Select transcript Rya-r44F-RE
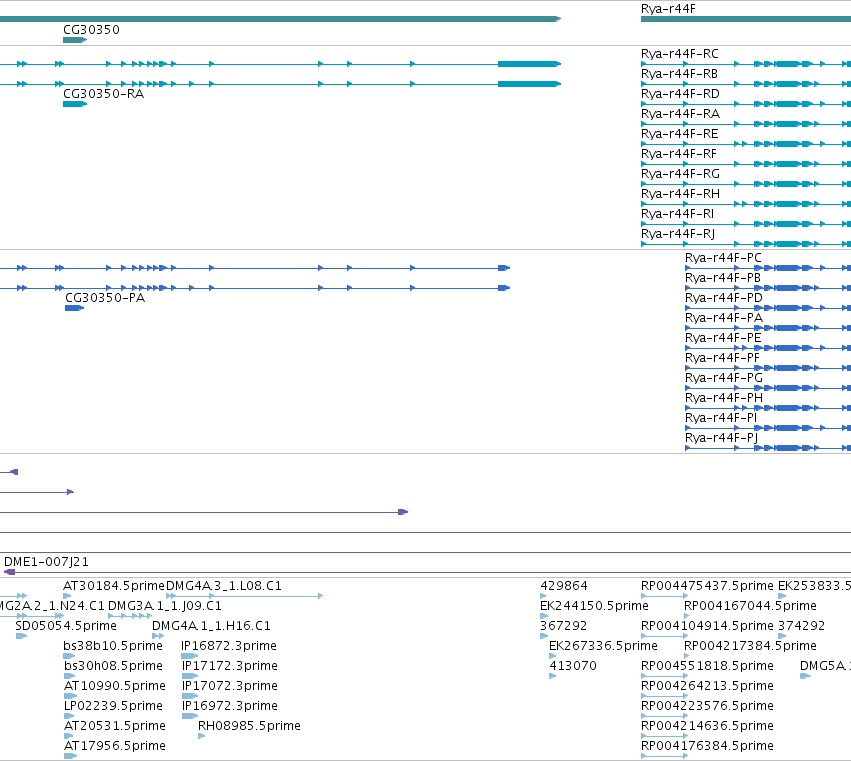851x761 pixels. tap(679, 134)
